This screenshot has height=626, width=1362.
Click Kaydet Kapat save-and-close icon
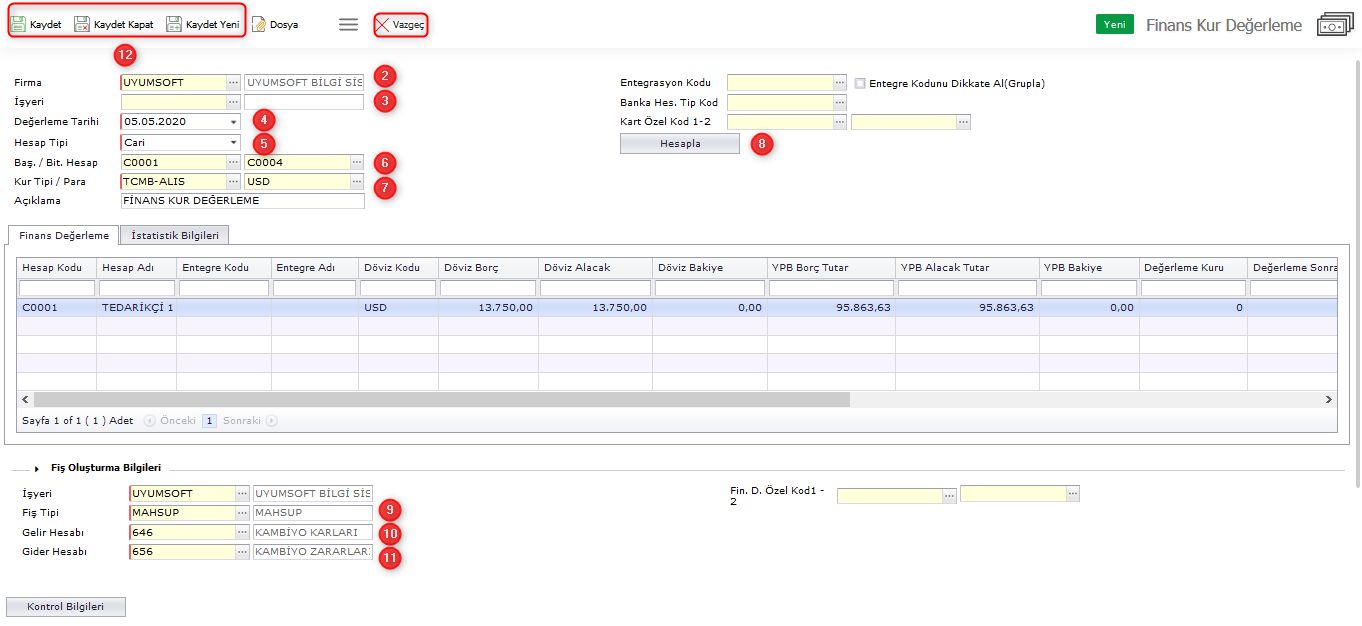point(82,24)
